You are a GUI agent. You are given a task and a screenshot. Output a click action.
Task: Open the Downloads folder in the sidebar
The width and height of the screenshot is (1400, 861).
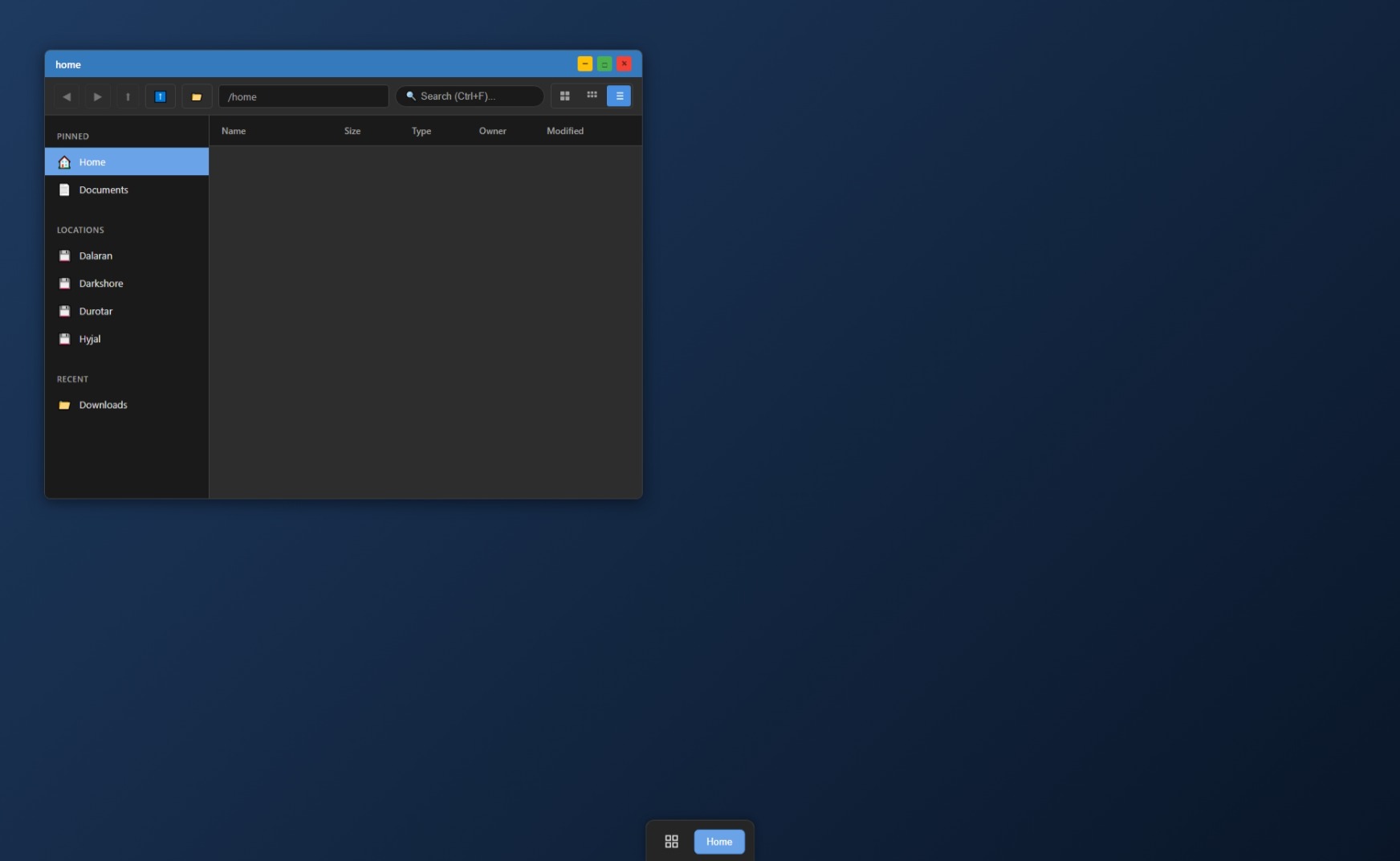click(103, 405)
